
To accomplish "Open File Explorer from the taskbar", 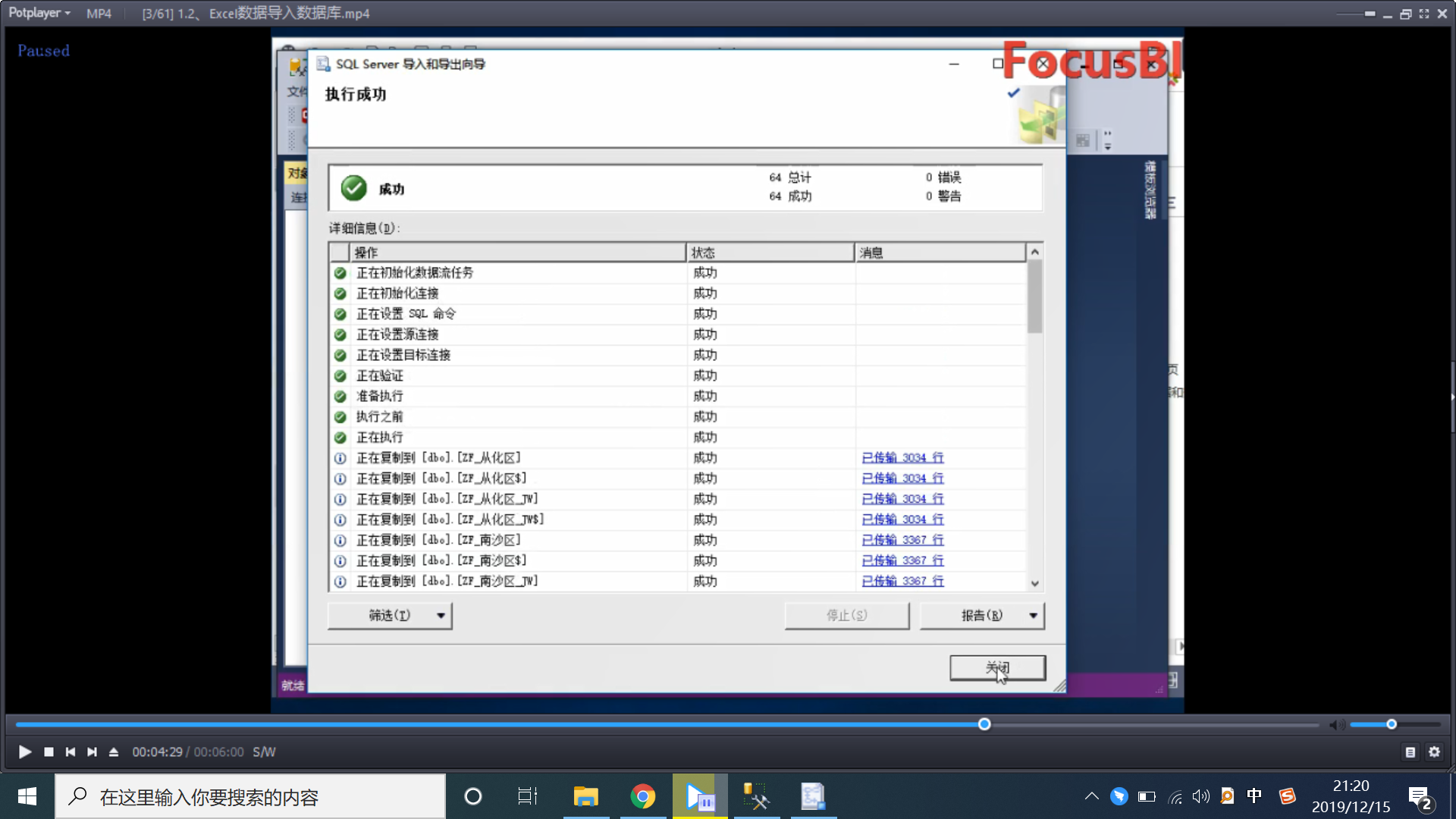I will click(x=585, y=796).
